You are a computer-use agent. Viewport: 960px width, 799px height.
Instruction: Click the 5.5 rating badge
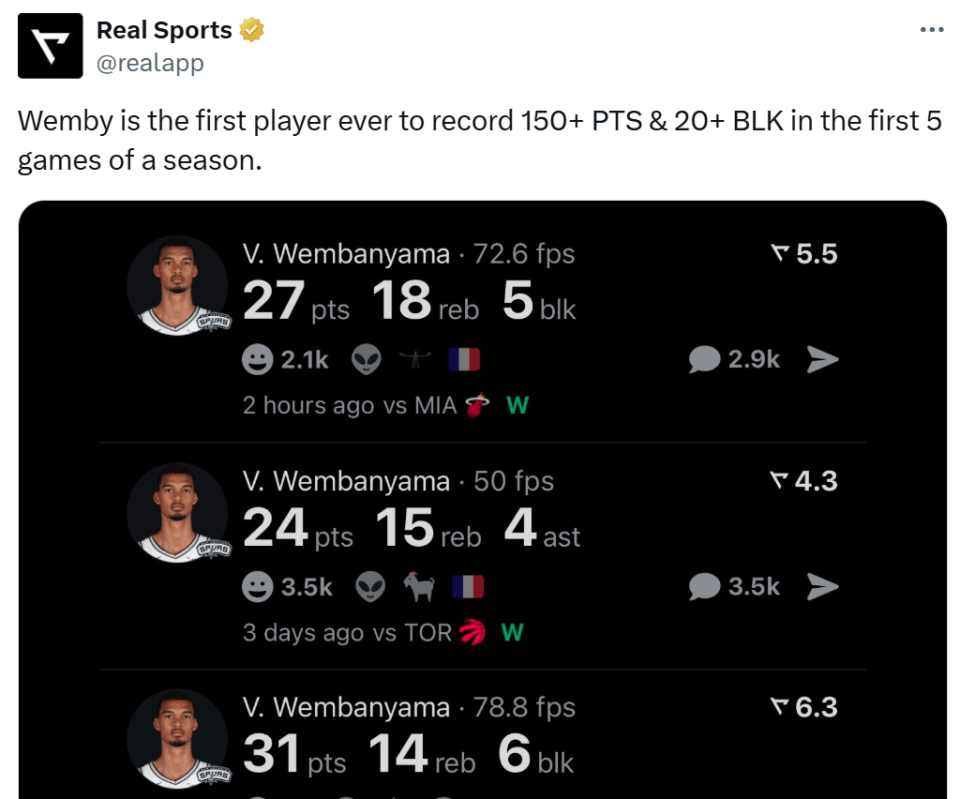[x=805, y=254]
